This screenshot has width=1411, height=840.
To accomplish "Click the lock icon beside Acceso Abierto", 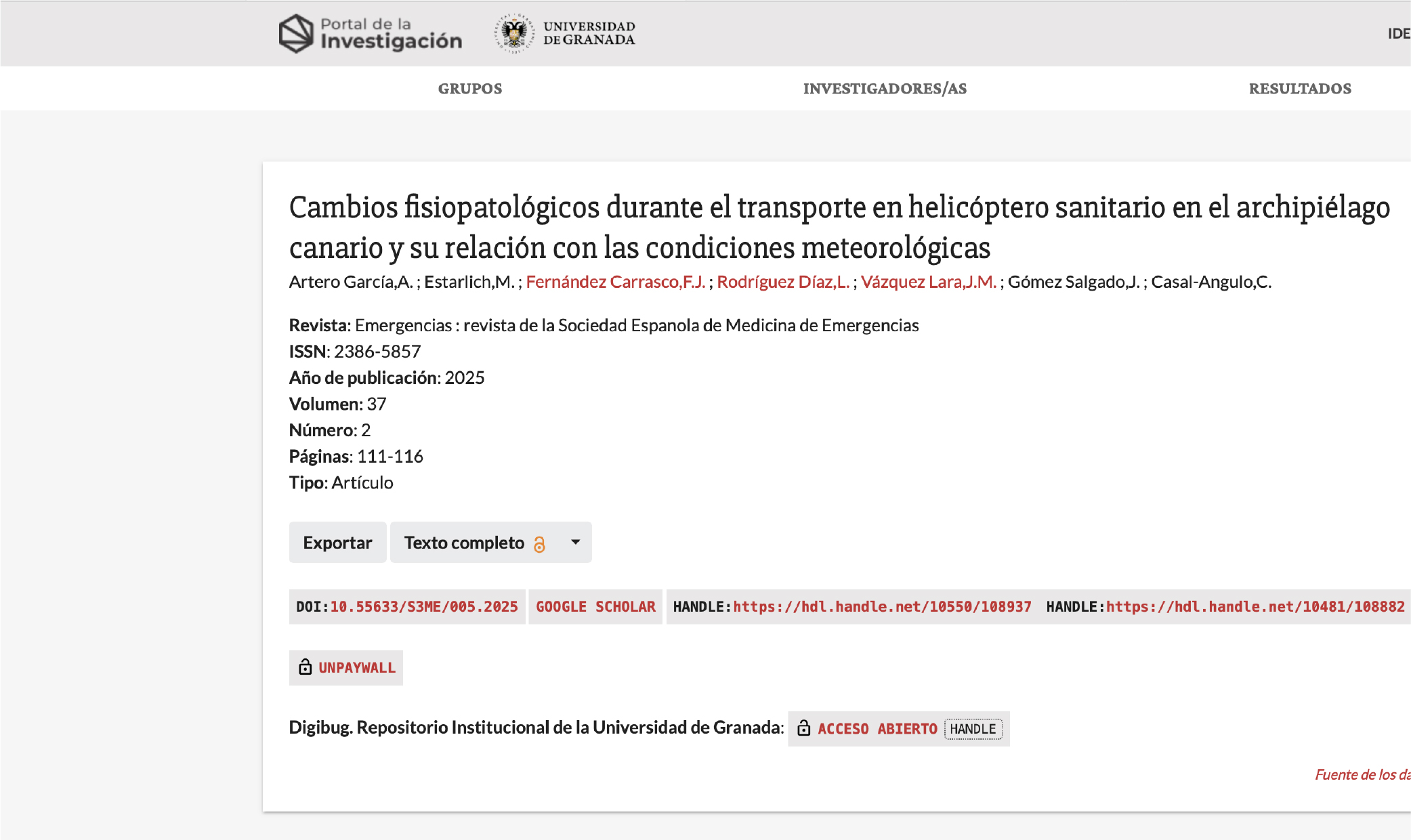I will coord(804,728).
